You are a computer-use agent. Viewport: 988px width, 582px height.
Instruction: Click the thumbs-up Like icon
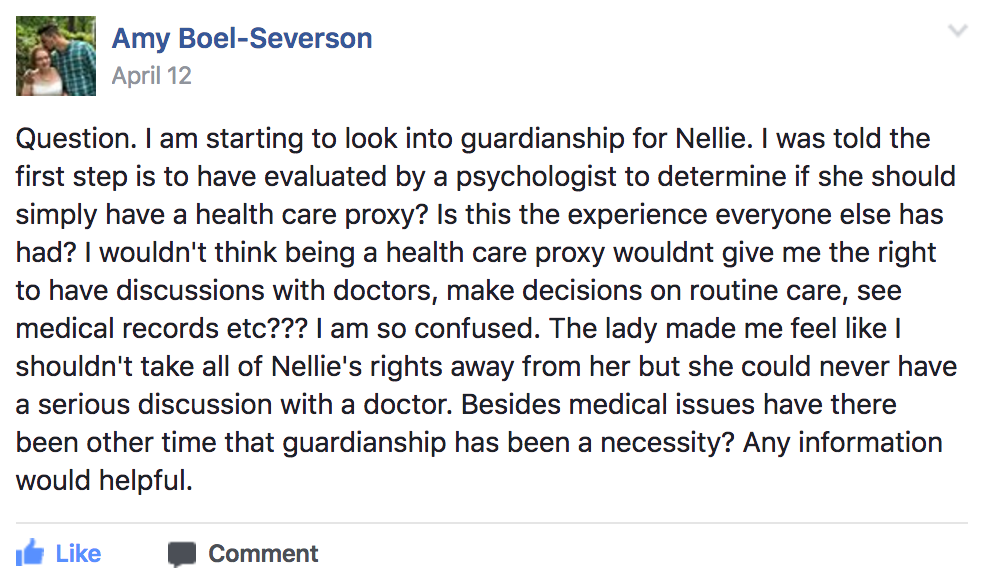point(30,554)
